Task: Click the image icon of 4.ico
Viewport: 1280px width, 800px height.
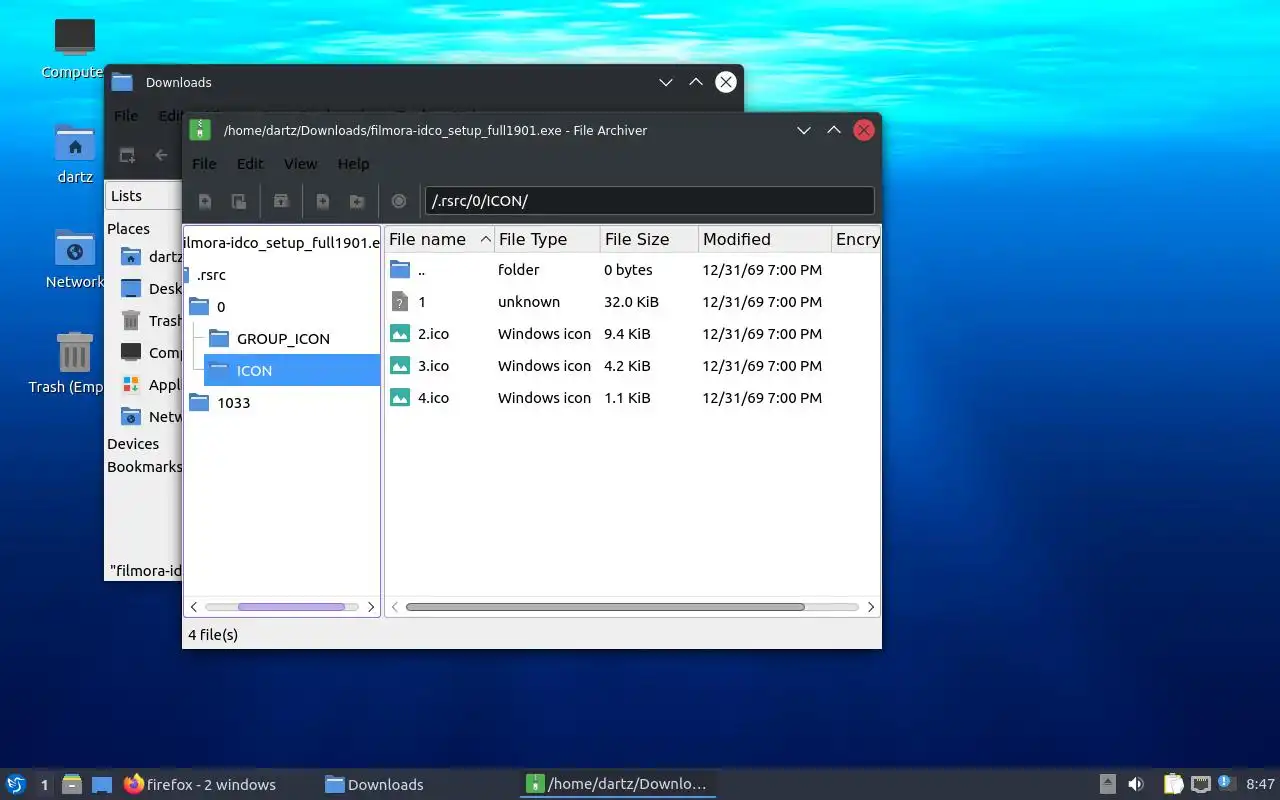Action: [400, 397]
